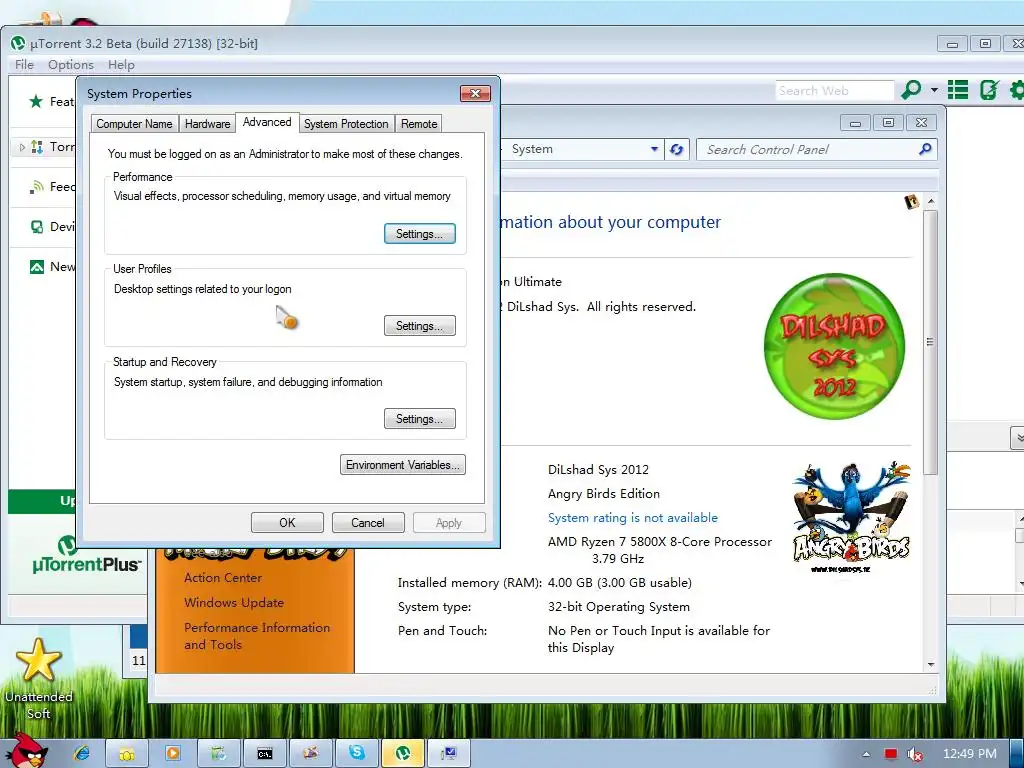Open the Feeds RSS icon in sidebar
The height and width of the screenshot is (768, 1024).
click(37, 187)
